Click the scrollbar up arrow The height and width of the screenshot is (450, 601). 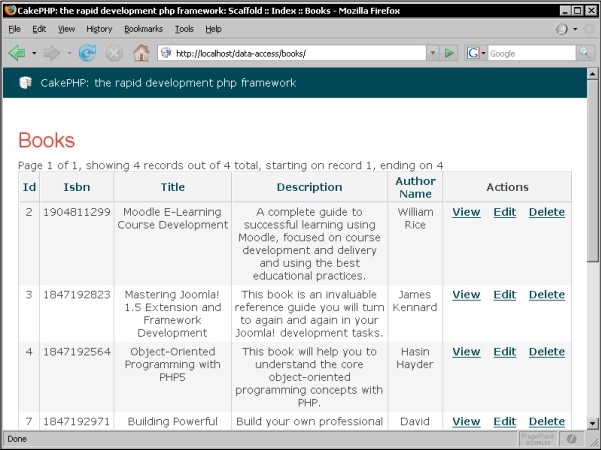(x=593, y=74)
